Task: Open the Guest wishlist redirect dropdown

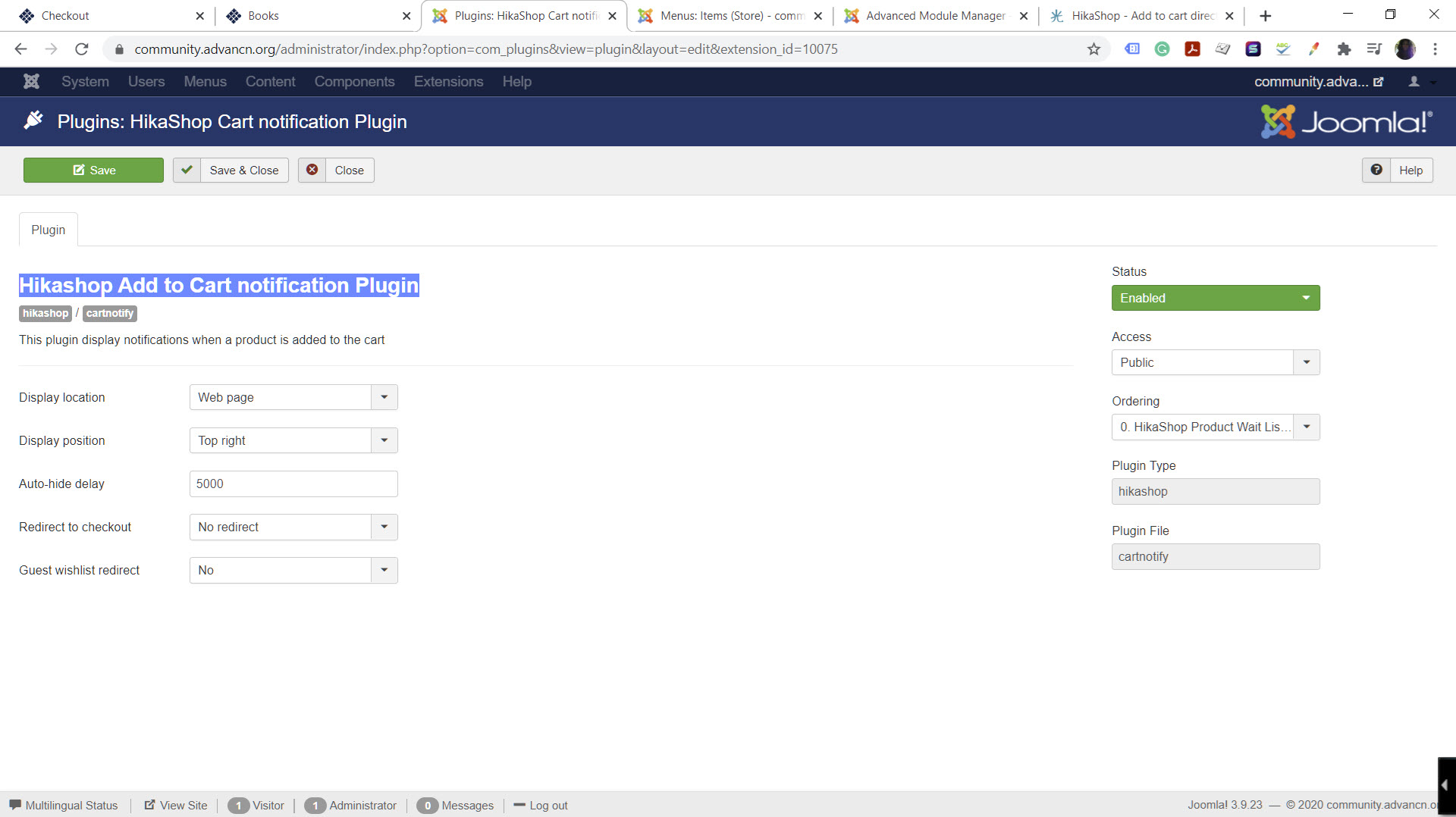Action: (293, 570)
